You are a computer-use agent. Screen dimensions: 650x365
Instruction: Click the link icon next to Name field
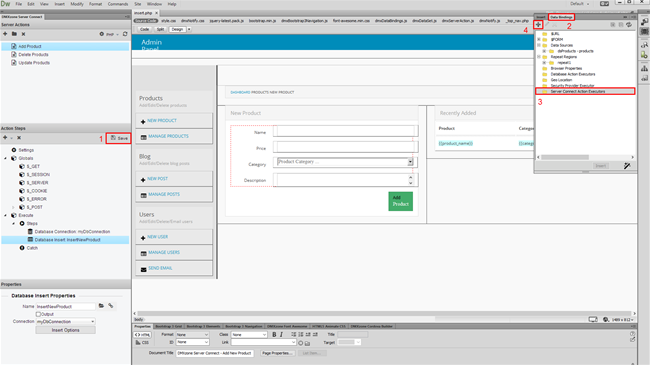coord(111,306)
